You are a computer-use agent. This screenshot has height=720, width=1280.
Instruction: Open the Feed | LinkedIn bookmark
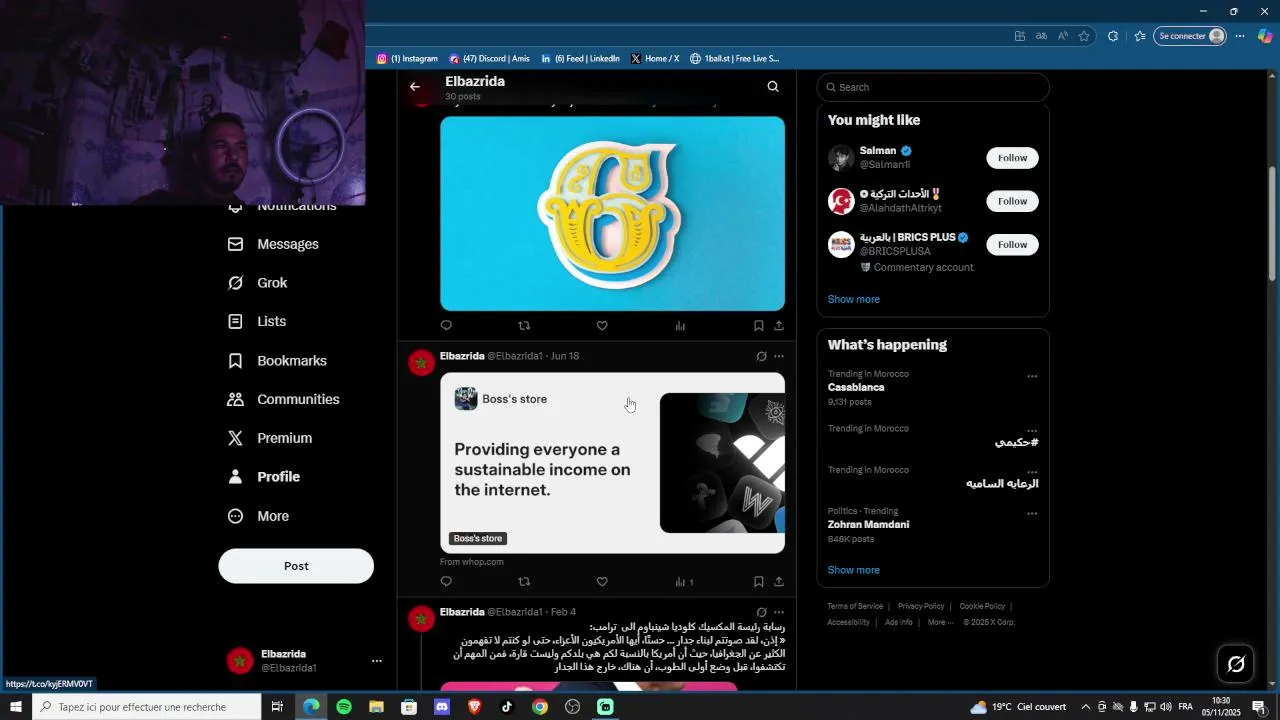[x=580, y=59]
